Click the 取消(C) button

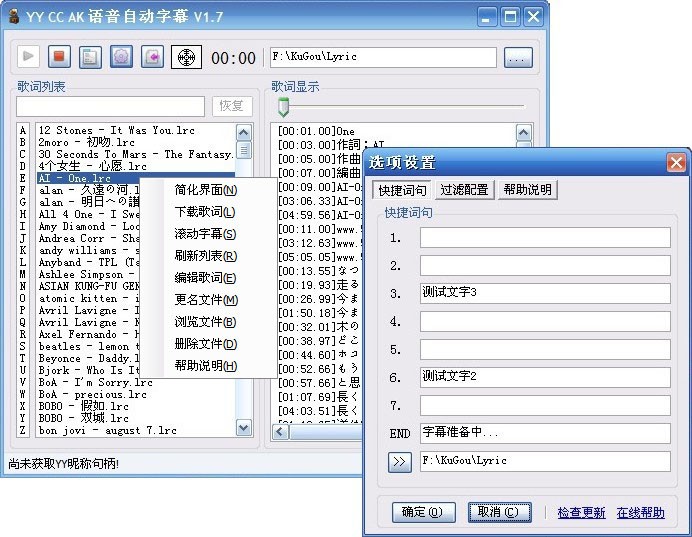[500, 512]
